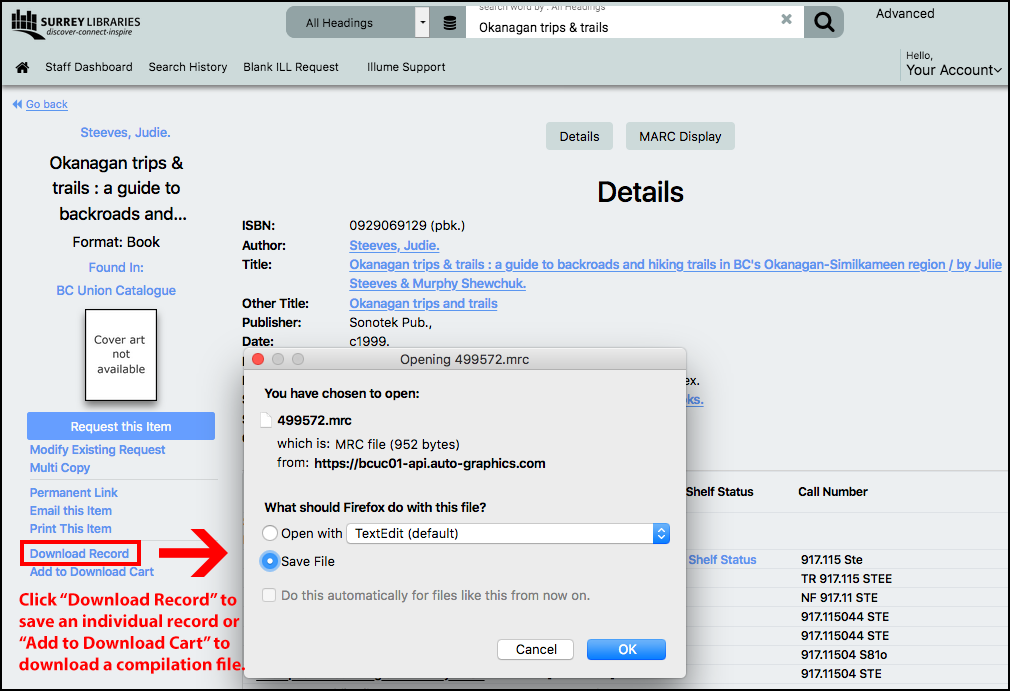Click the magnifying glass search button
The width and height of the screenshot is (1010, 691).
pos(823,23)
